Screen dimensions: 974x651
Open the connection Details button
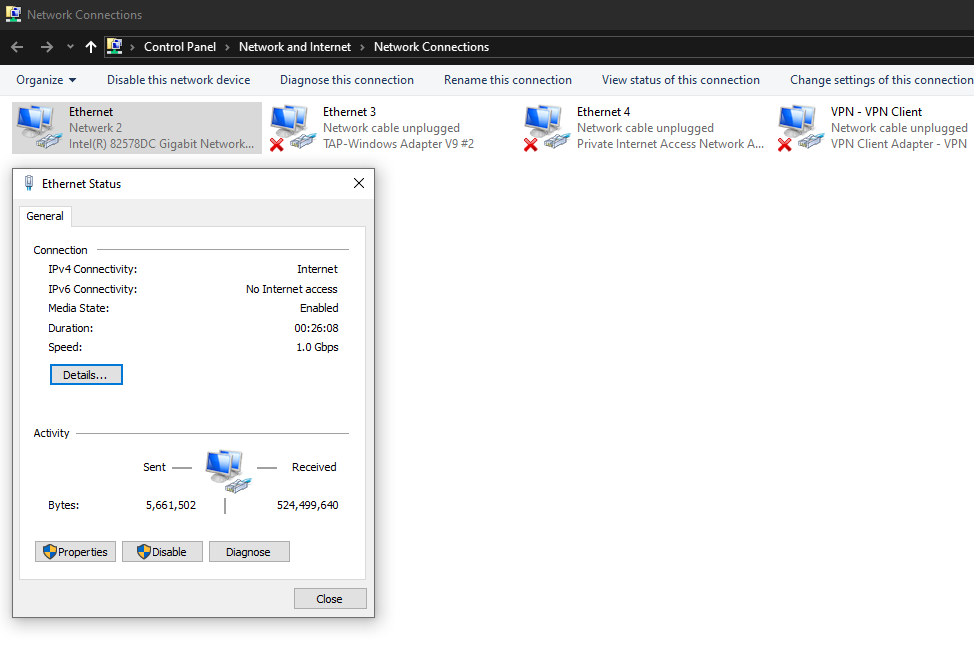pos(86,375)
